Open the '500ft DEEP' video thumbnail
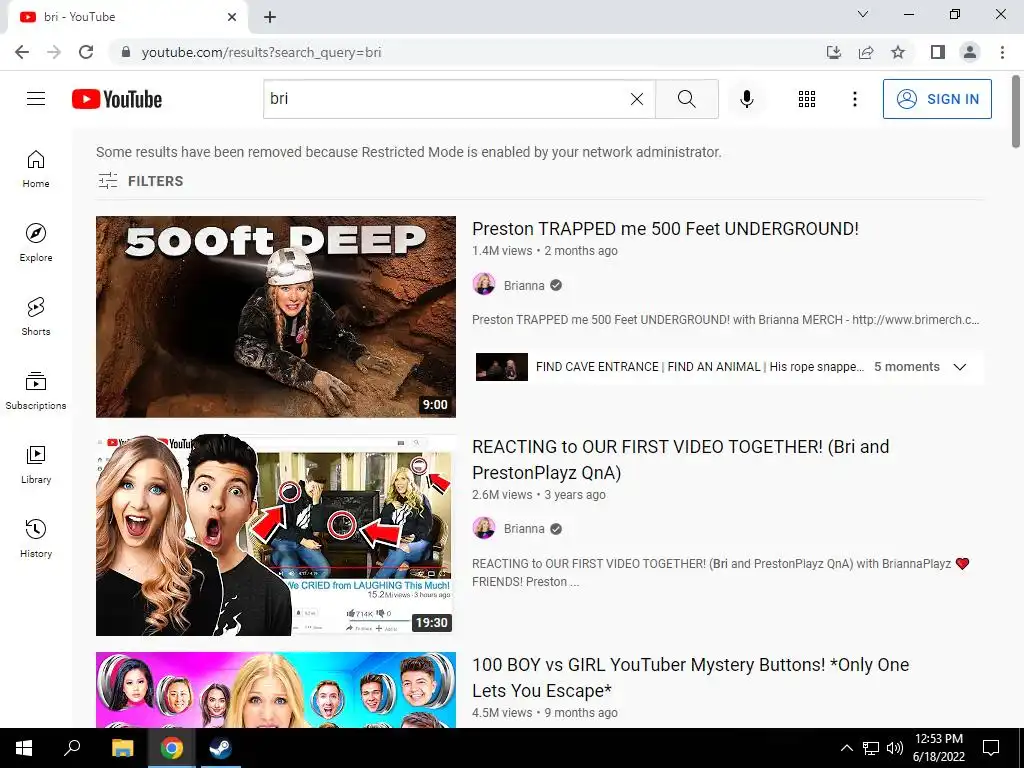 click(x=276, y=317)
